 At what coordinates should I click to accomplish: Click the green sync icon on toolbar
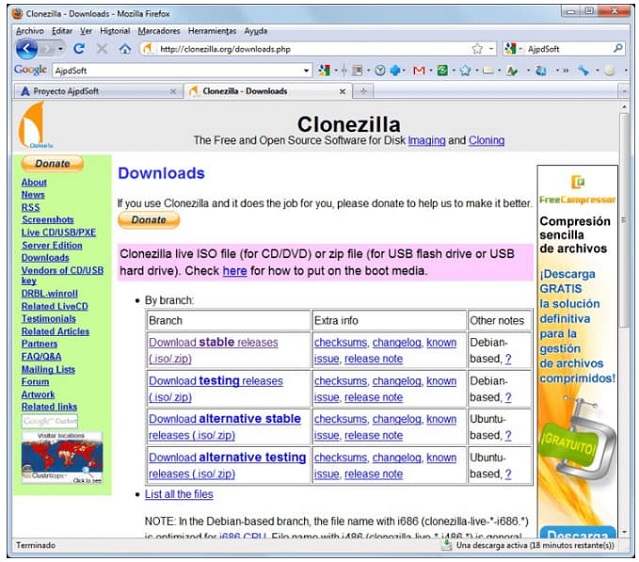pos(442,71)
